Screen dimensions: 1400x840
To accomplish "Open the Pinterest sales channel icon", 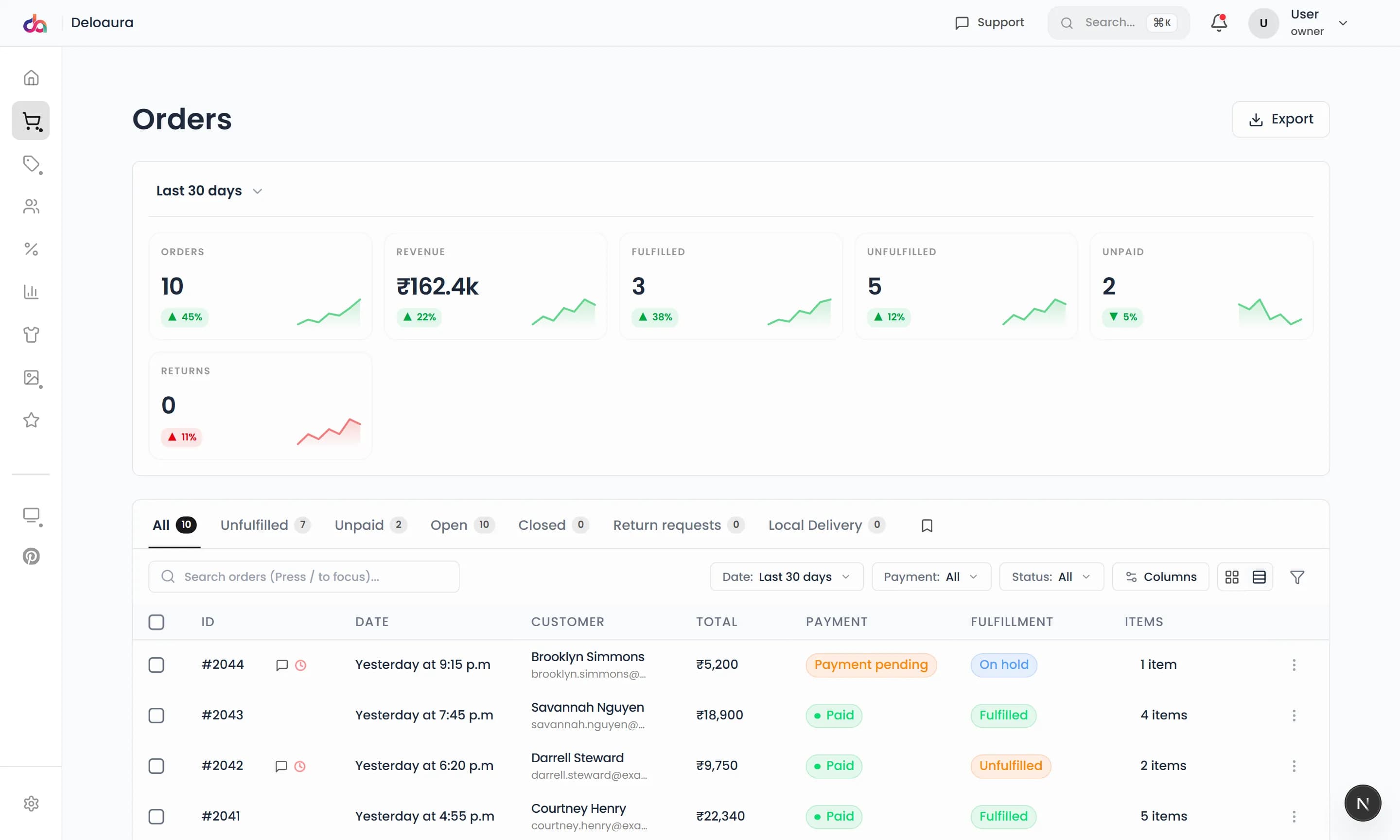I will point(31,556).
